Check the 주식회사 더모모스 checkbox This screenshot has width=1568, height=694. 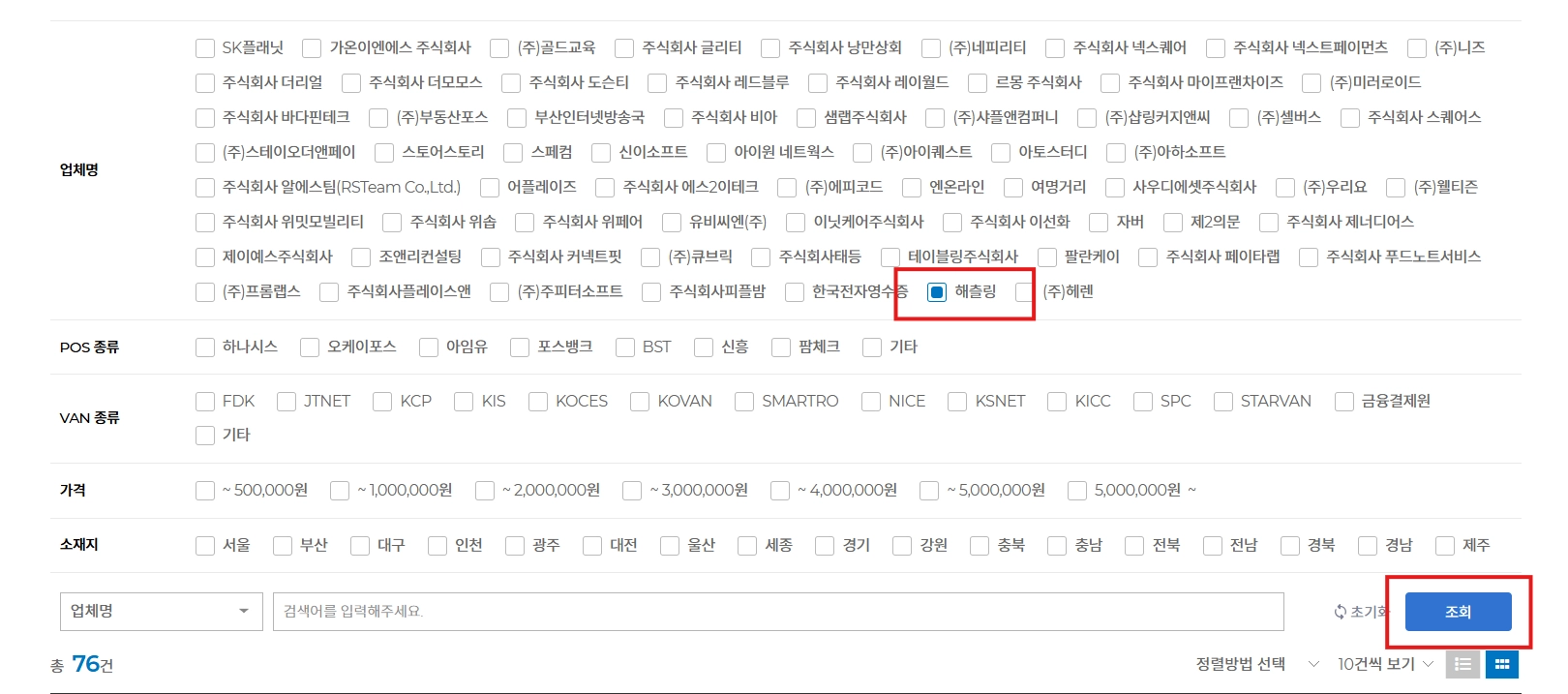click(x=351, y=82)
